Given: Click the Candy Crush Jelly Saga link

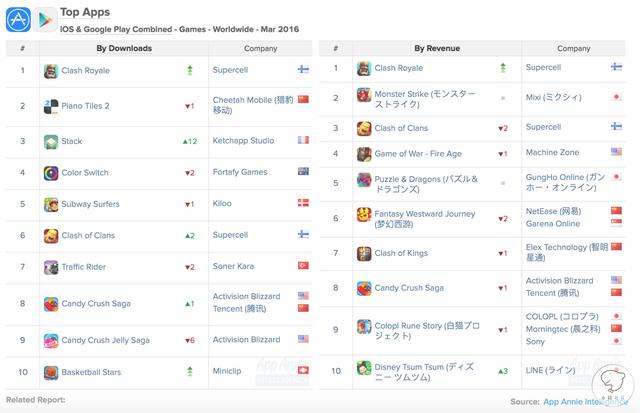Looking at the screenshot, I should 105,340.
